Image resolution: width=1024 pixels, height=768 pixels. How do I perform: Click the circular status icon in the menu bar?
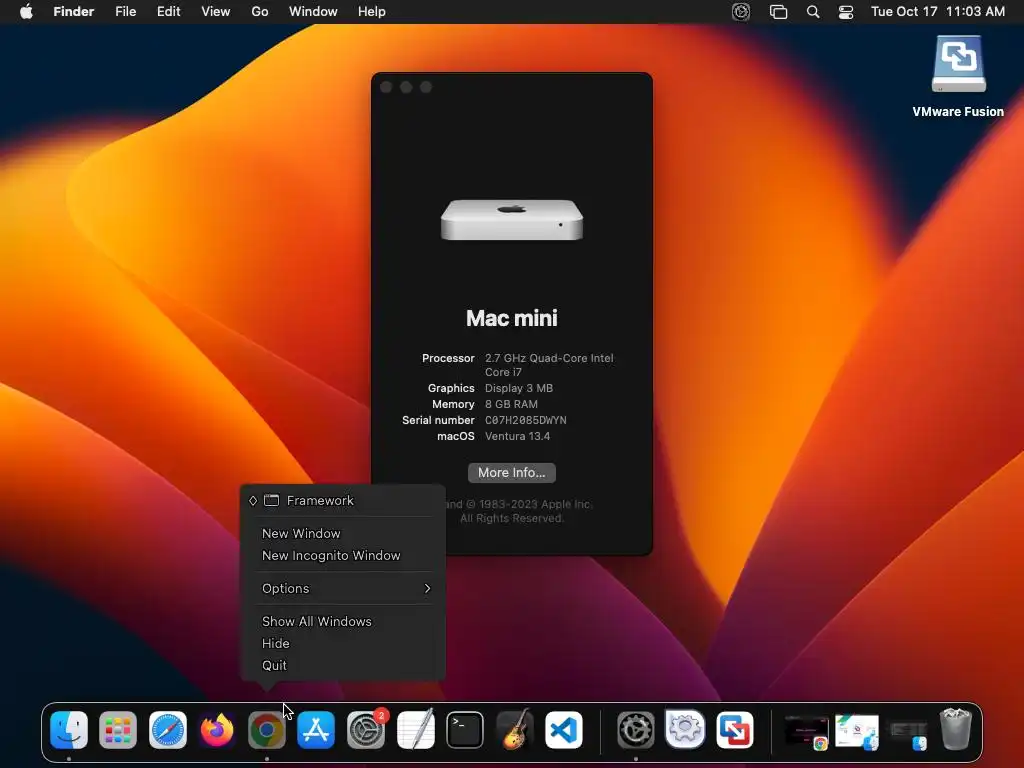point(741,12)
